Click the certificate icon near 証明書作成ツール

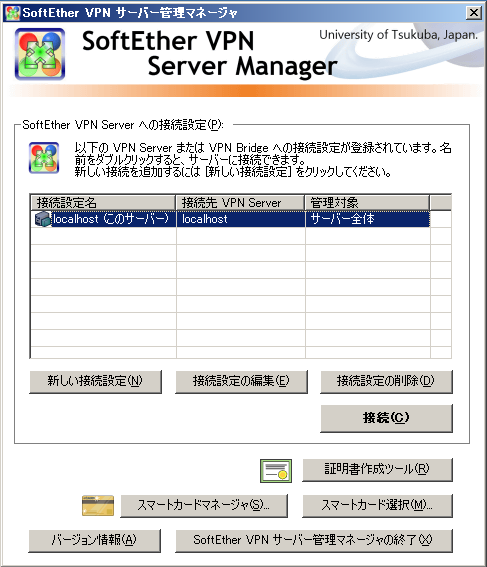coord(276,471)
